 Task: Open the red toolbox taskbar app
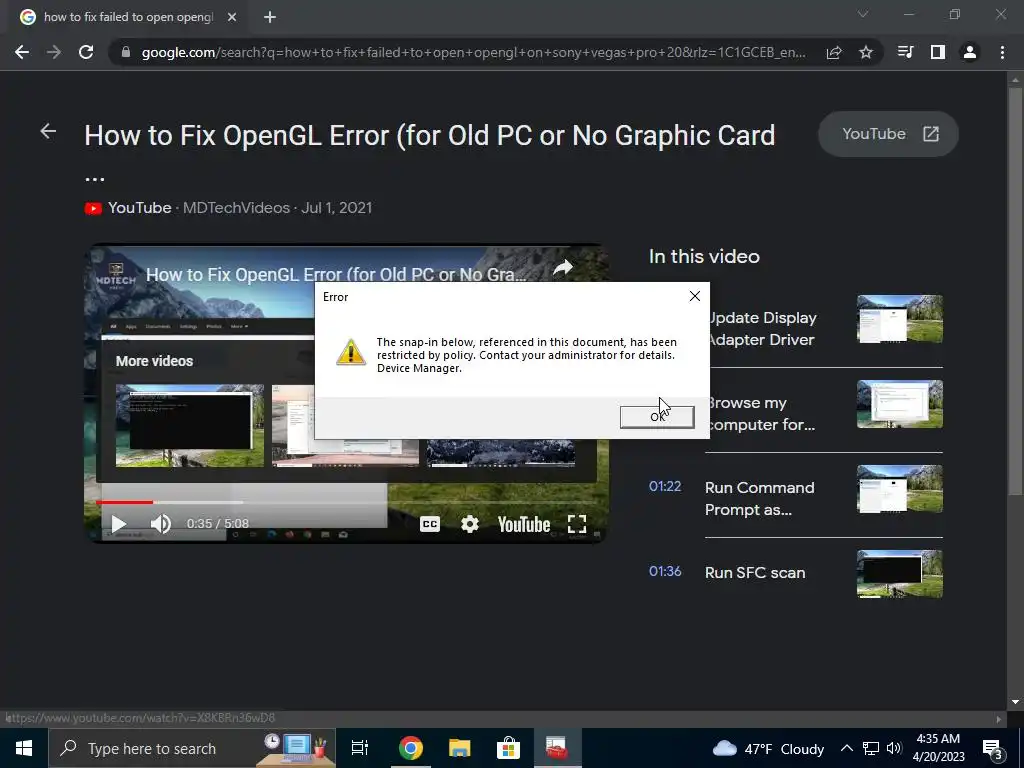(556, 748)
